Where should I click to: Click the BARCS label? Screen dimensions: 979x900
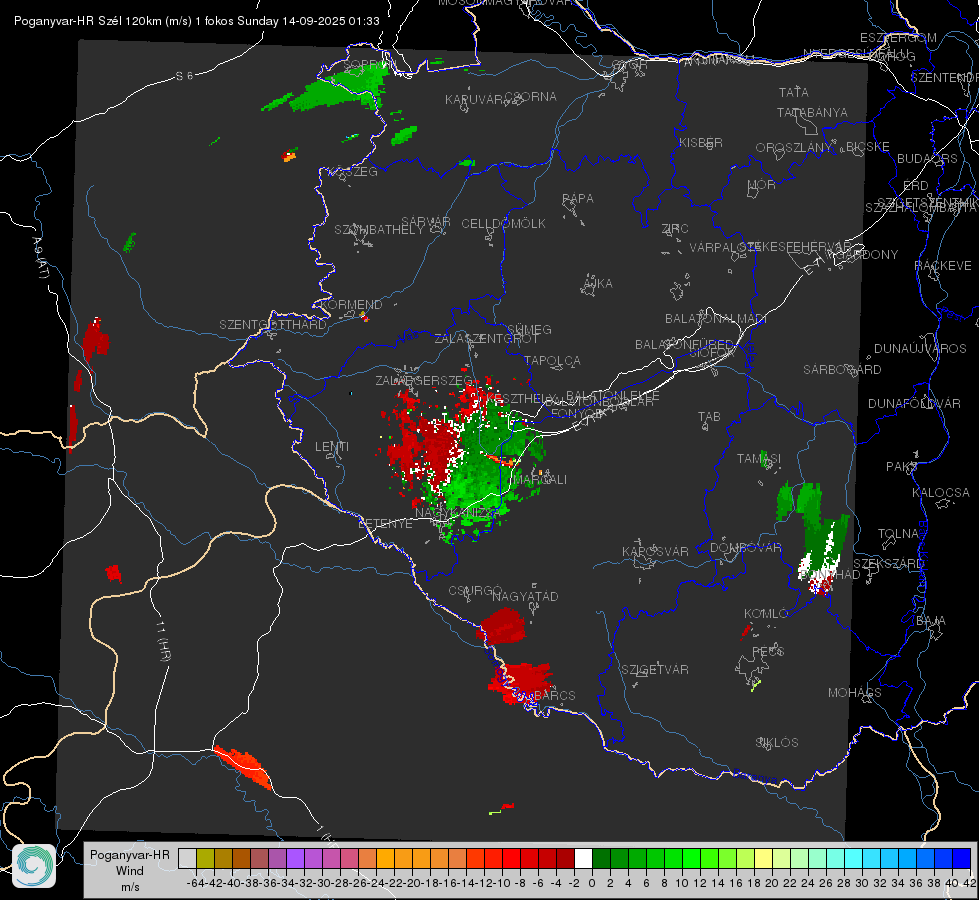554,695
